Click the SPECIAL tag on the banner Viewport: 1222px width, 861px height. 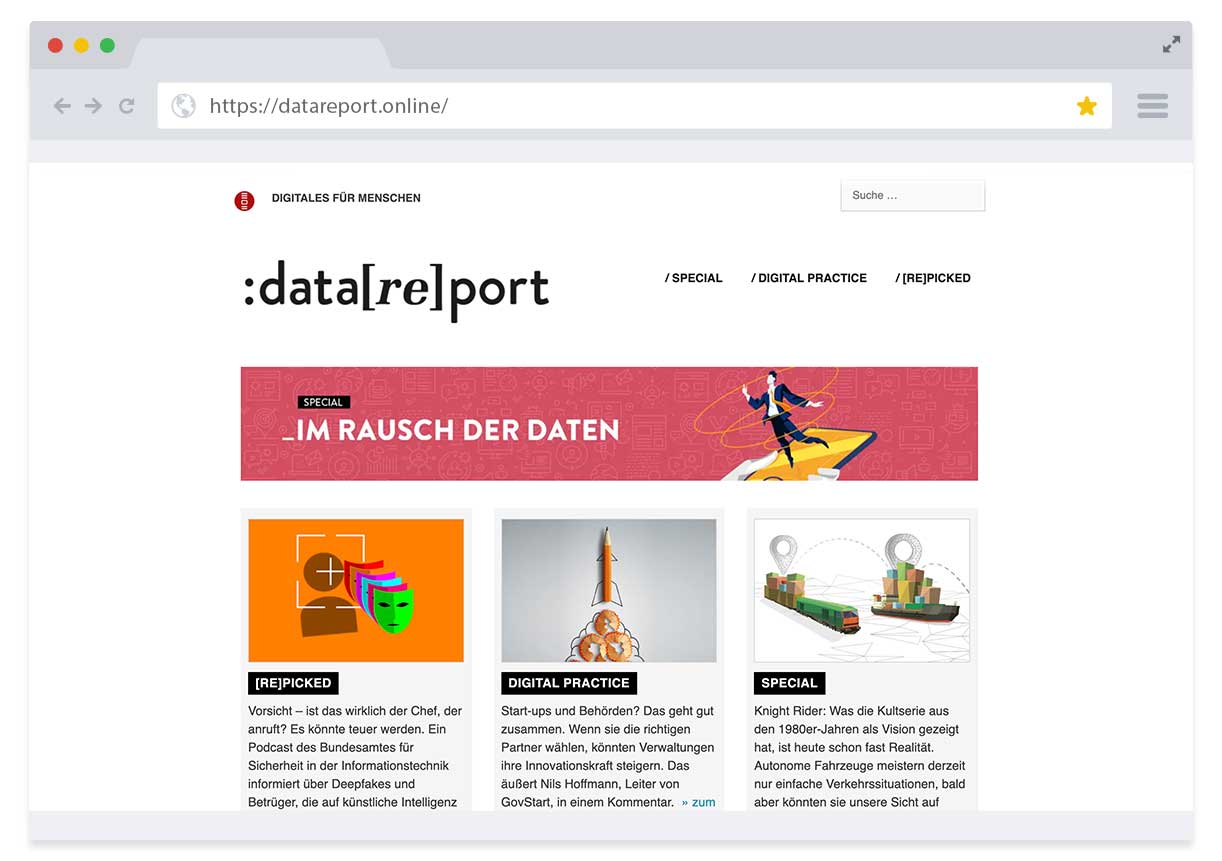[323, 402]
